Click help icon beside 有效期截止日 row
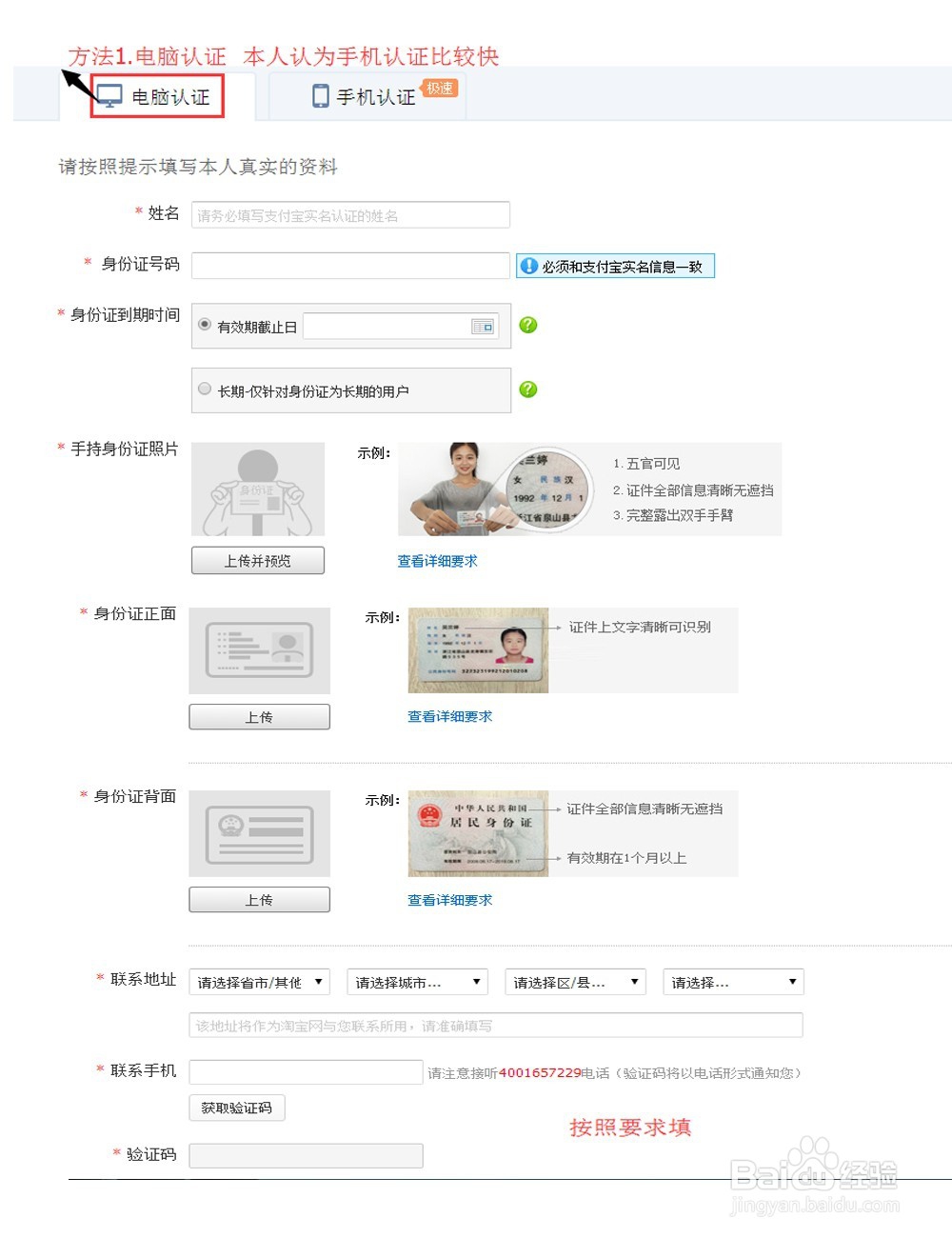The width and height of the screenshot is (952, 1238). (528, 325)
